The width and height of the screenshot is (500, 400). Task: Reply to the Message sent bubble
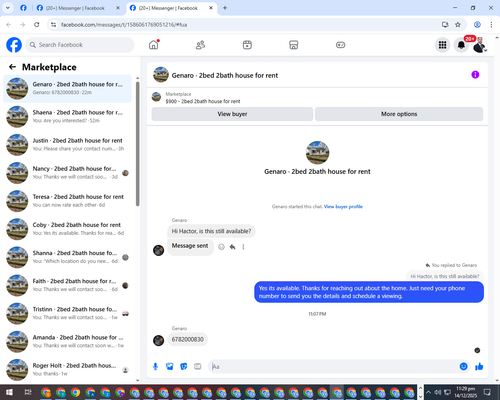[232, 247]
